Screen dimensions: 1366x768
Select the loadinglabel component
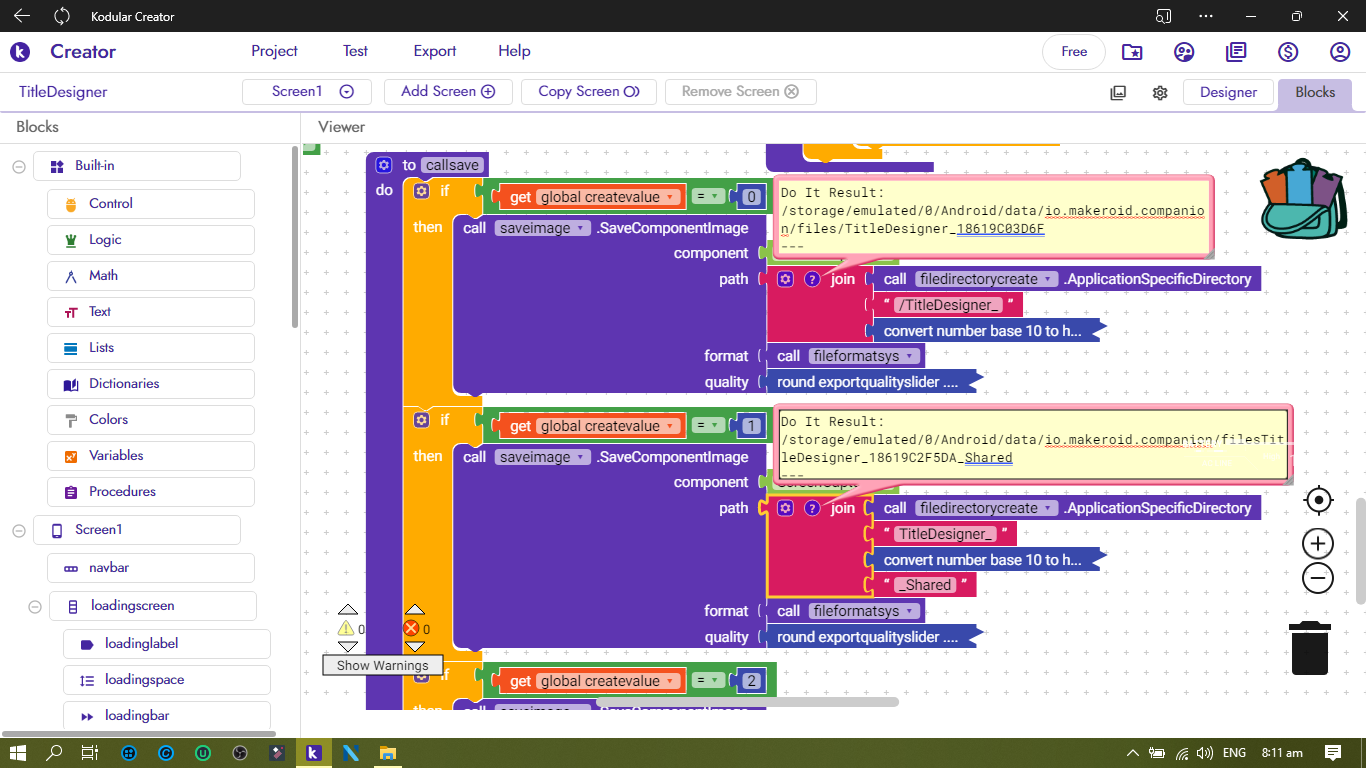(167, 644)
